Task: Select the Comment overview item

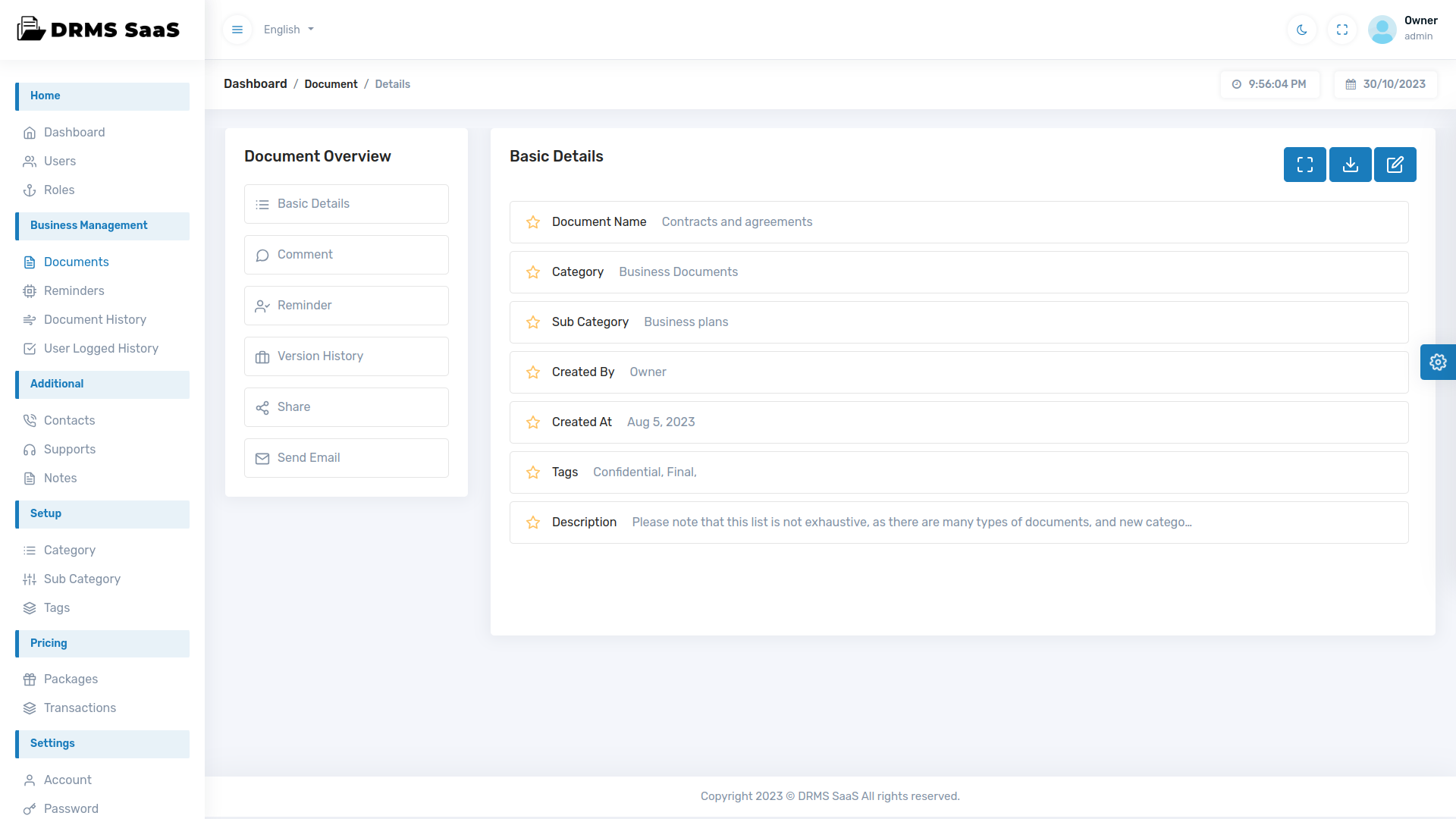Action: tap(346, 255)
